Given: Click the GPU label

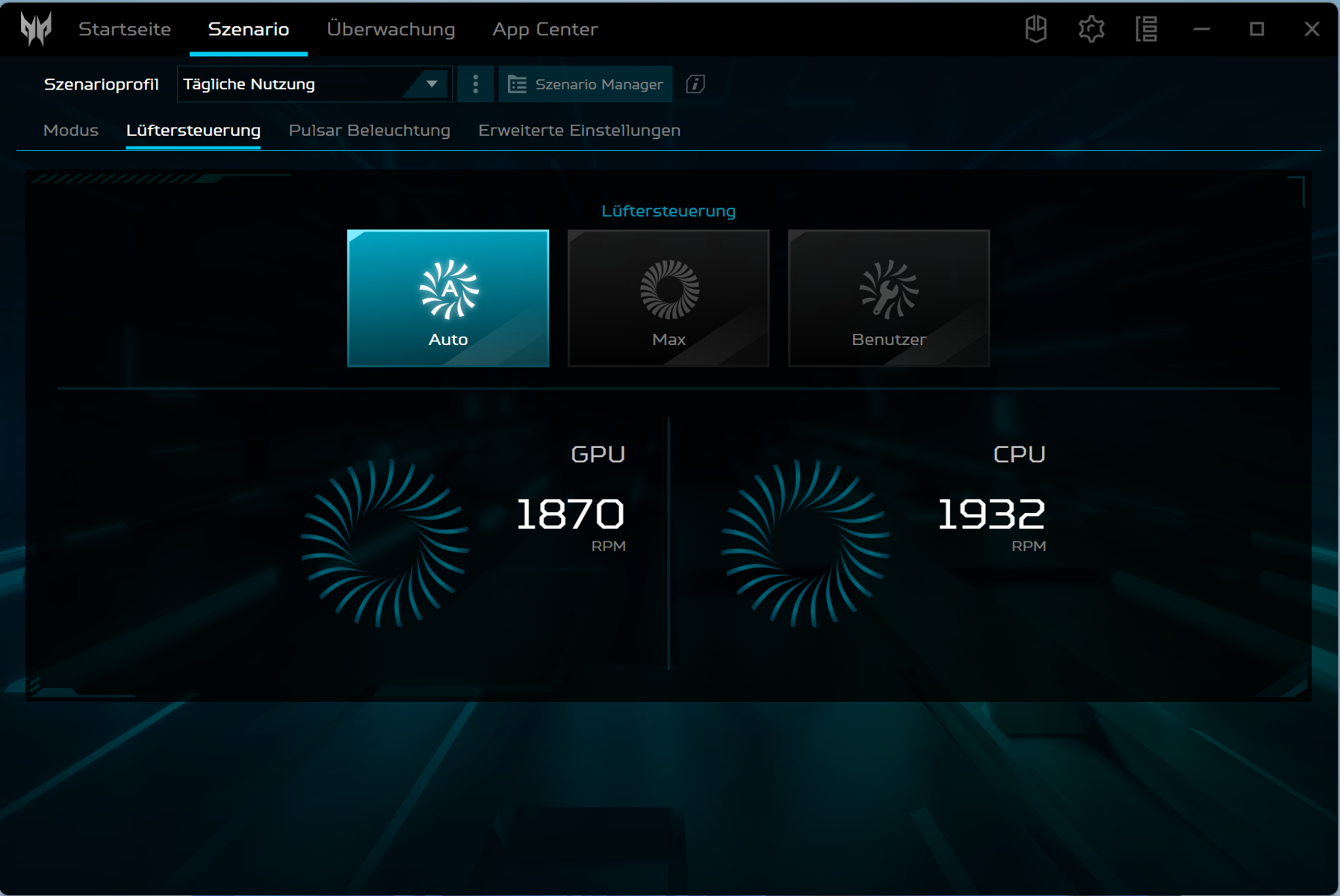Looking at the screenshot, I should tap(598, 454).
